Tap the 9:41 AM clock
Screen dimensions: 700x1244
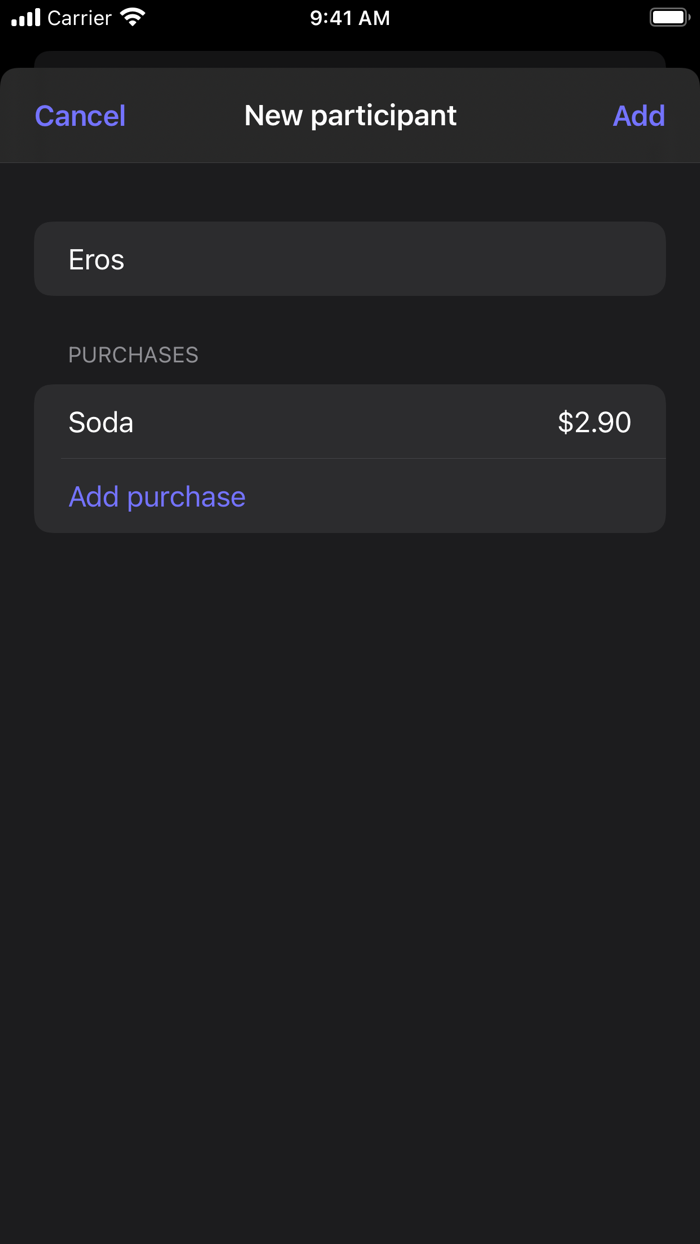[x=350, y=18]
